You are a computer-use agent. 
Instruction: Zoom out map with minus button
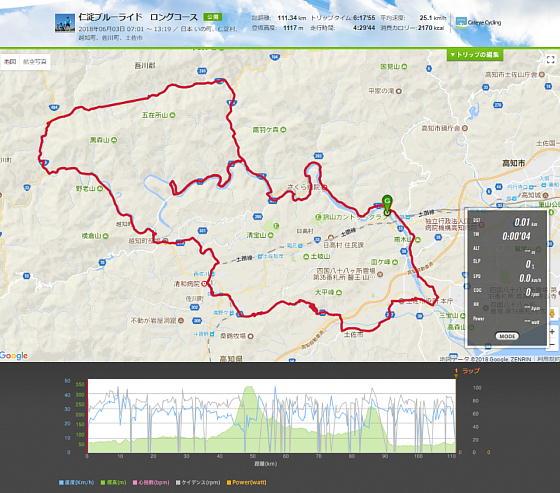pos(552,344)
